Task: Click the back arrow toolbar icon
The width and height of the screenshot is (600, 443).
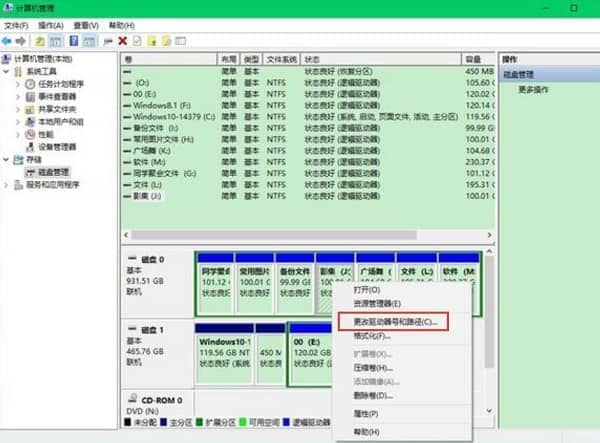Action: 8,41
